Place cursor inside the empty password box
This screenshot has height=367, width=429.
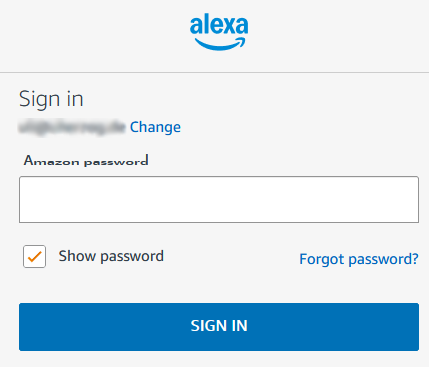[x=219, y=199]
